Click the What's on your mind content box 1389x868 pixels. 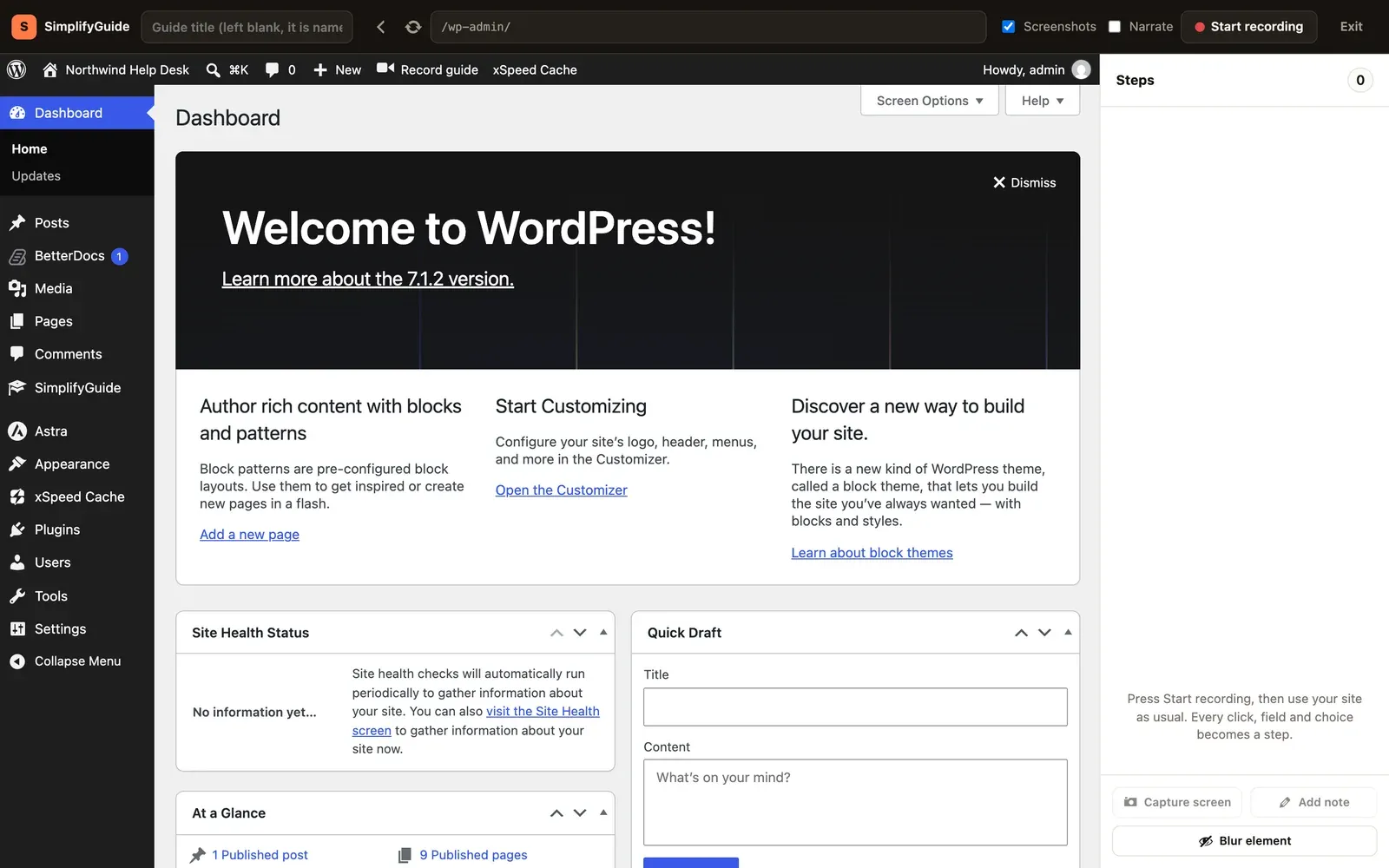(x=855, y=803)
